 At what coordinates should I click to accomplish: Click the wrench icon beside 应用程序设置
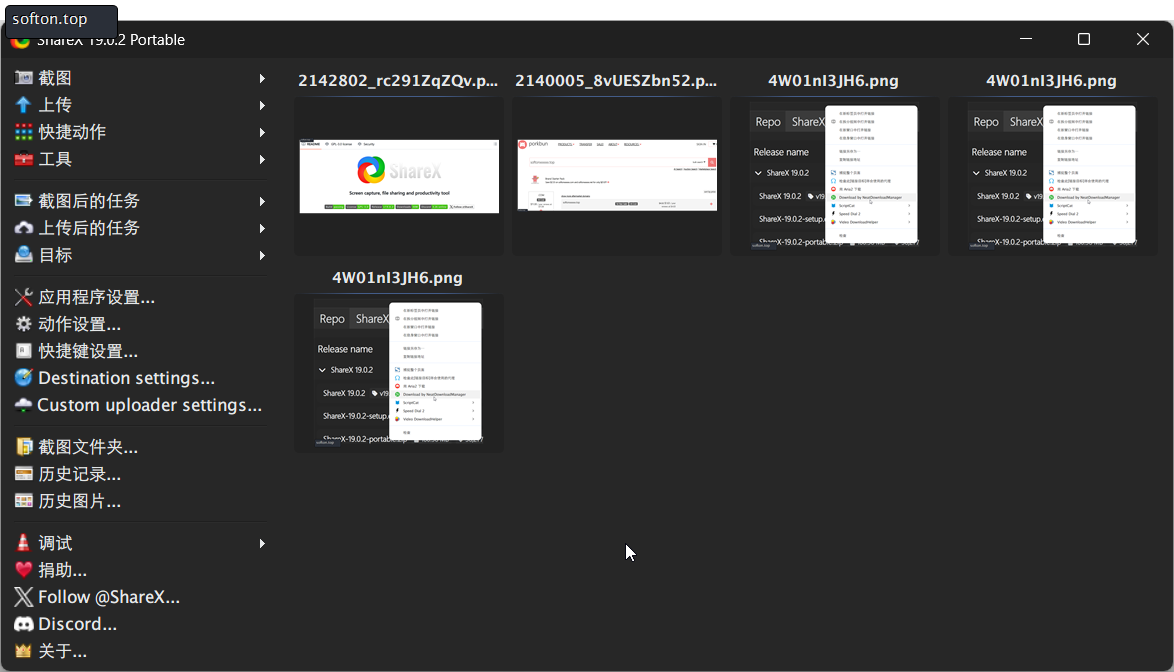pyautogui.click(x=24, y=297)
